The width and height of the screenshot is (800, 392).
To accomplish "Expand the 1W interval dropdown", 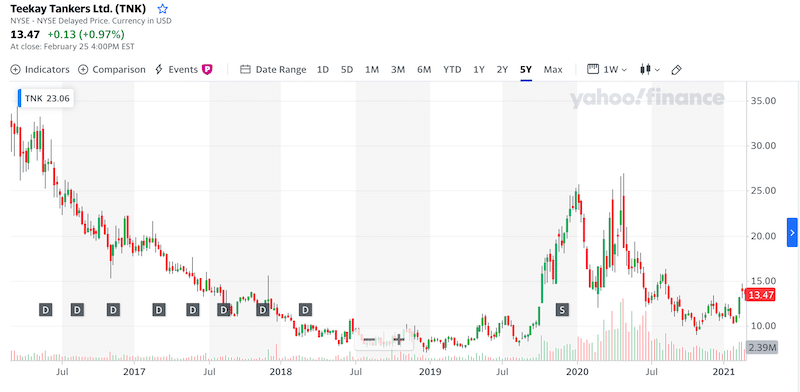I will point(607,69).
